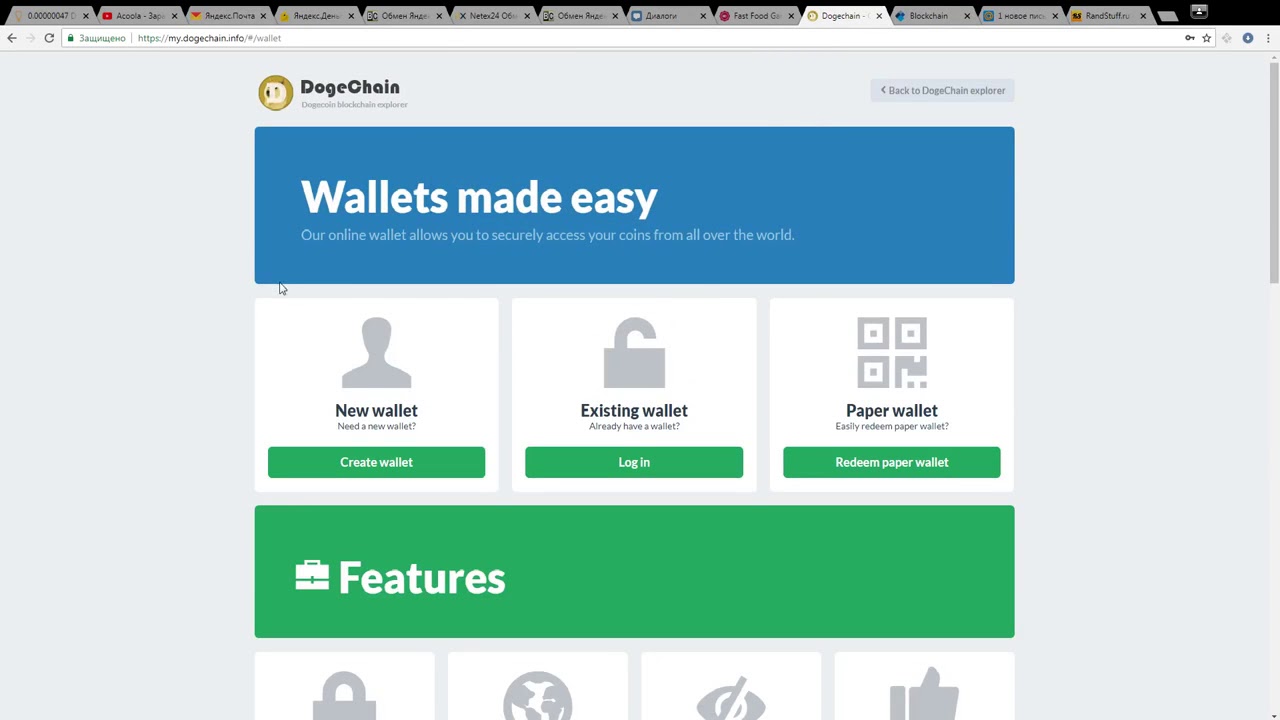Click the thumbs-up feature icon

point(924,694)
